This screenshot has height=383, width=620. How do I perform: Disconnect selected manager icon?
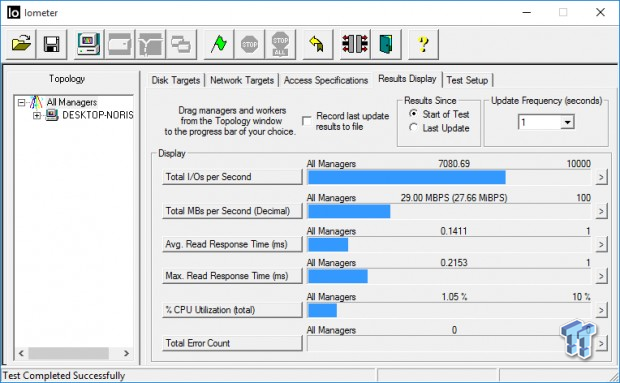[355, 44]
